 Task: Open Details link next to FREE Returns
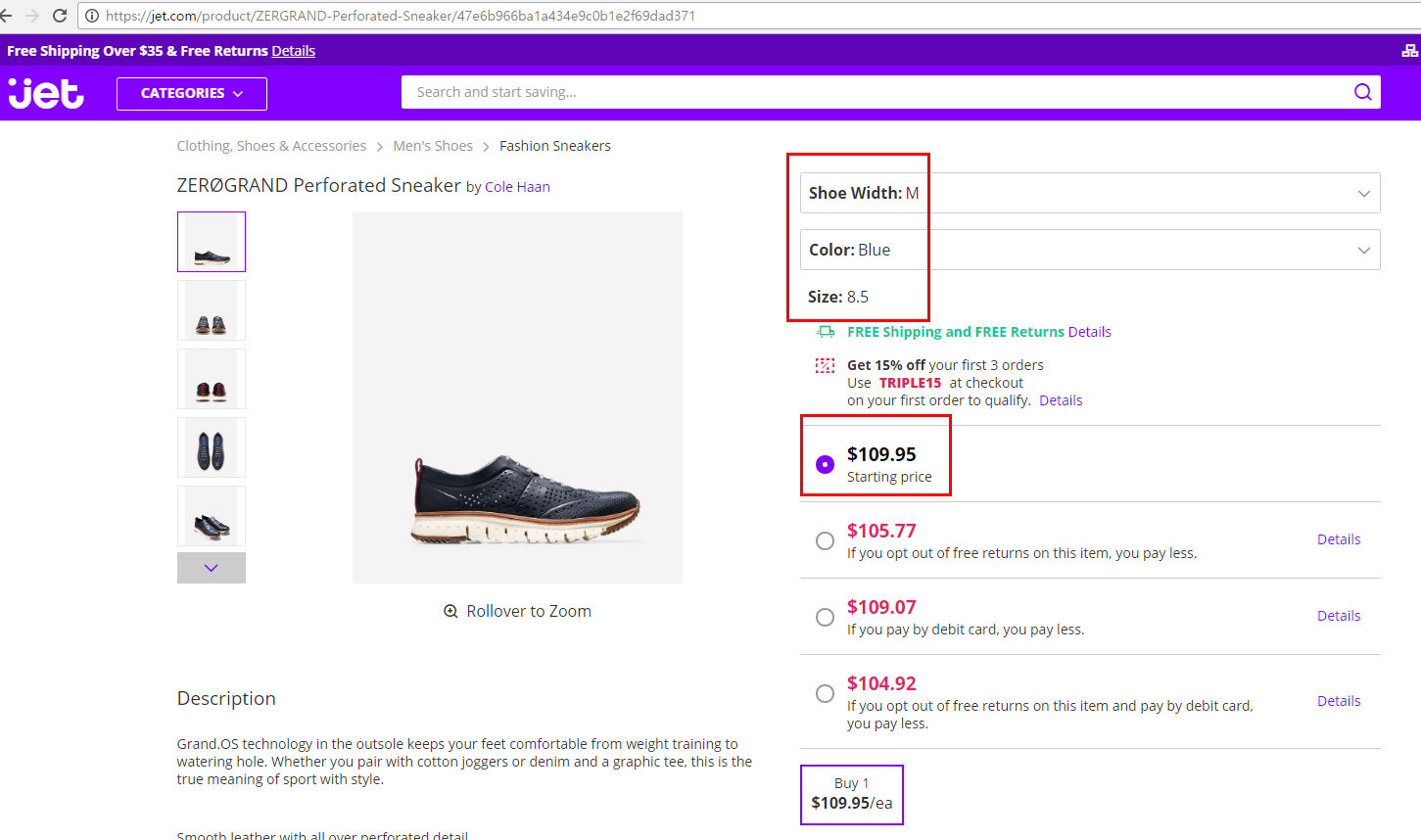(x=1090, y=332)
